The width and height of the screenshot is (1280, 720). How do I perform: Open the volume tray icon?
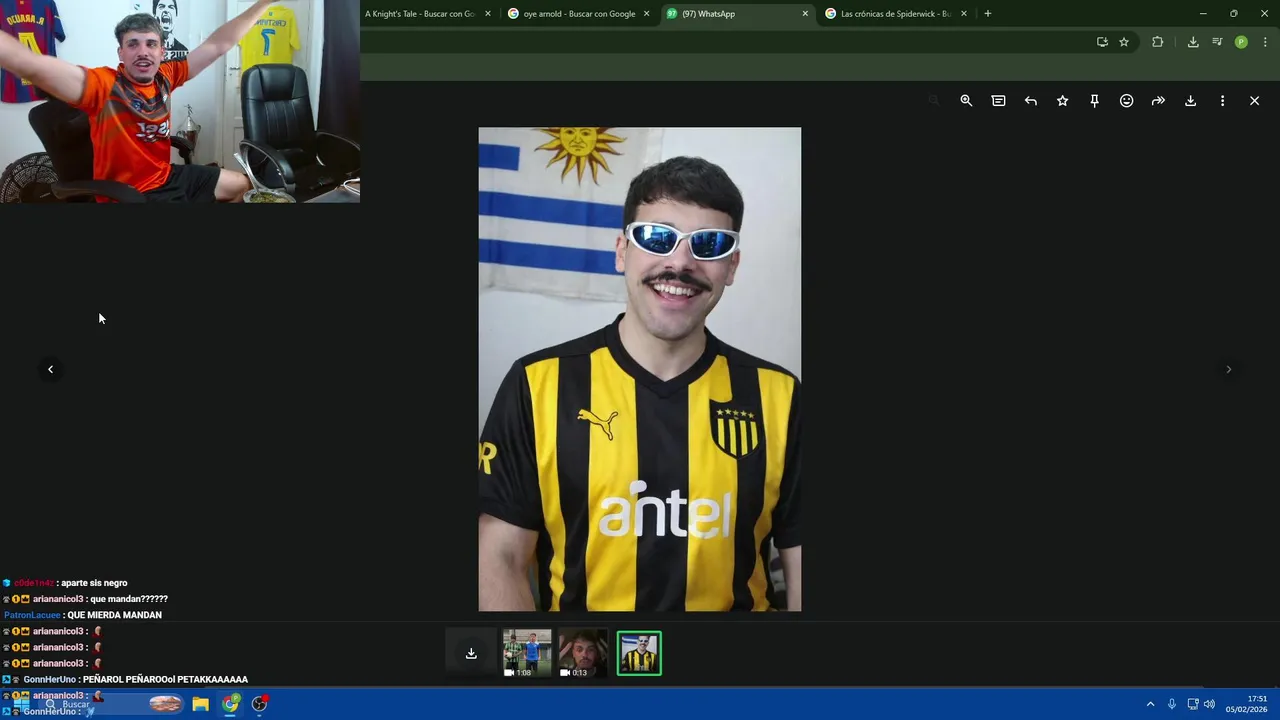click(1209, 704)
